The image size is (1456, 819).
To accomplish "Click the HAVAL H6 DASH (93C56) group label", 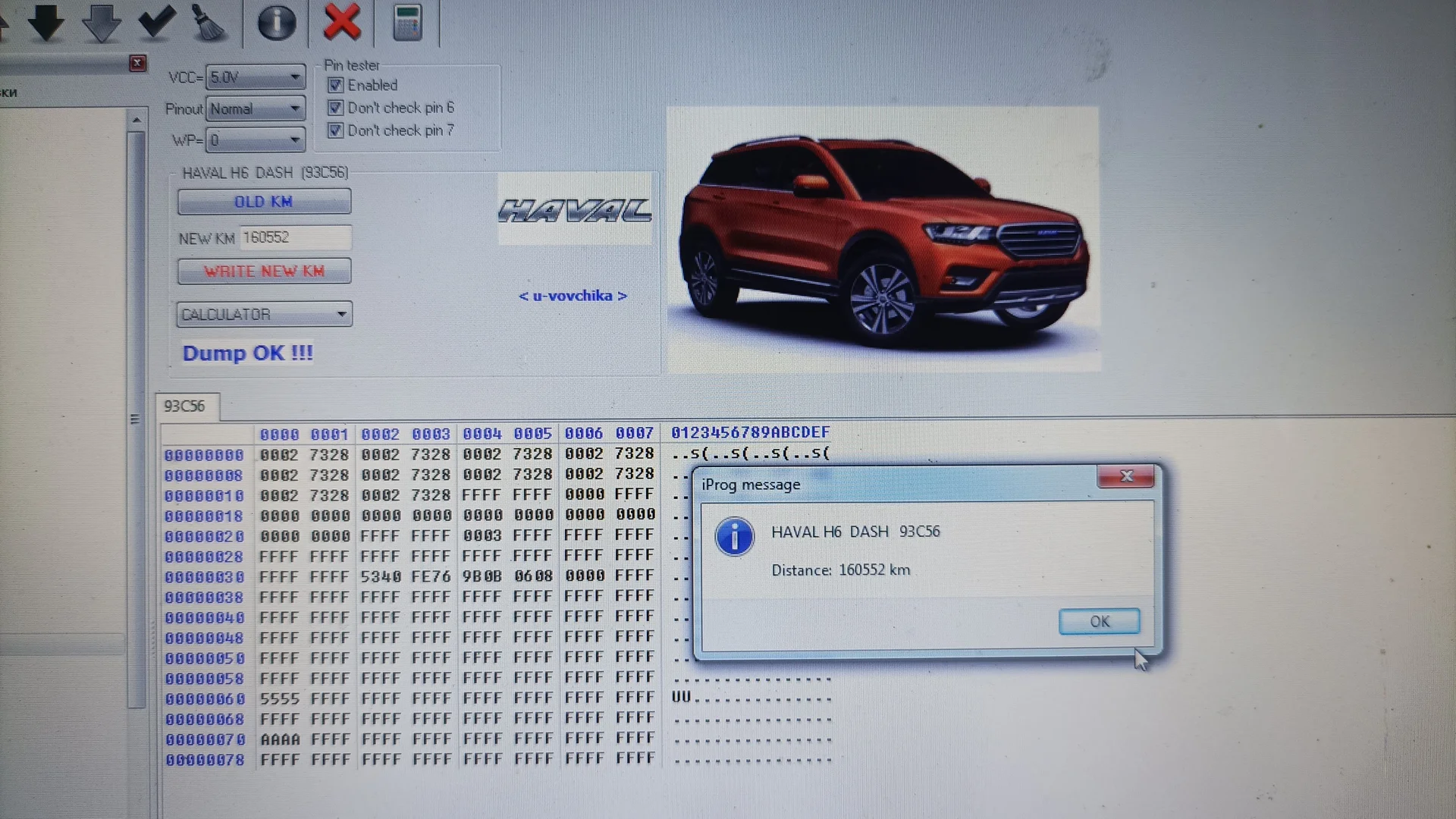I will click(x=265, y=173).
